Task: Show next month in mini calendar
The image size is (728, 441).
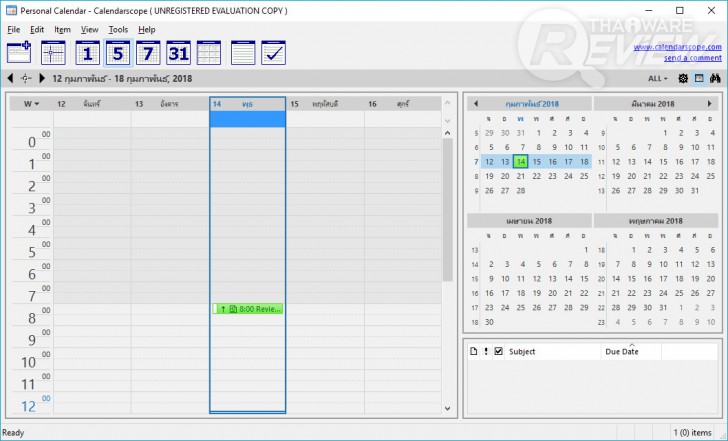Action: coord(709,104)
